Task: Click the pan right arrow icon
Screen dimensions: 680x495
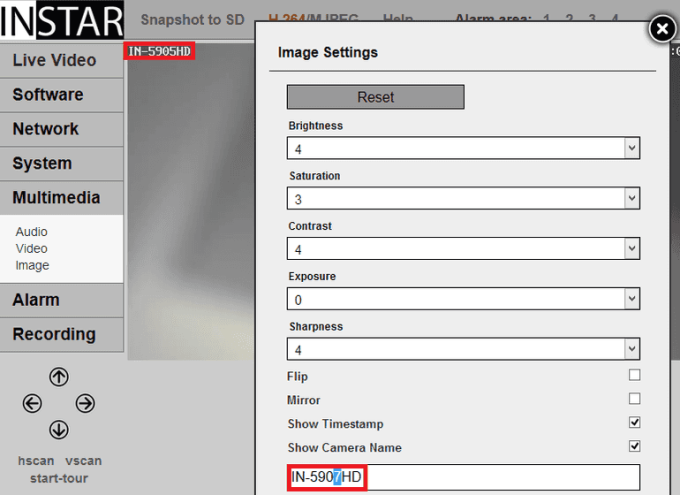Action: click(86, 404)
